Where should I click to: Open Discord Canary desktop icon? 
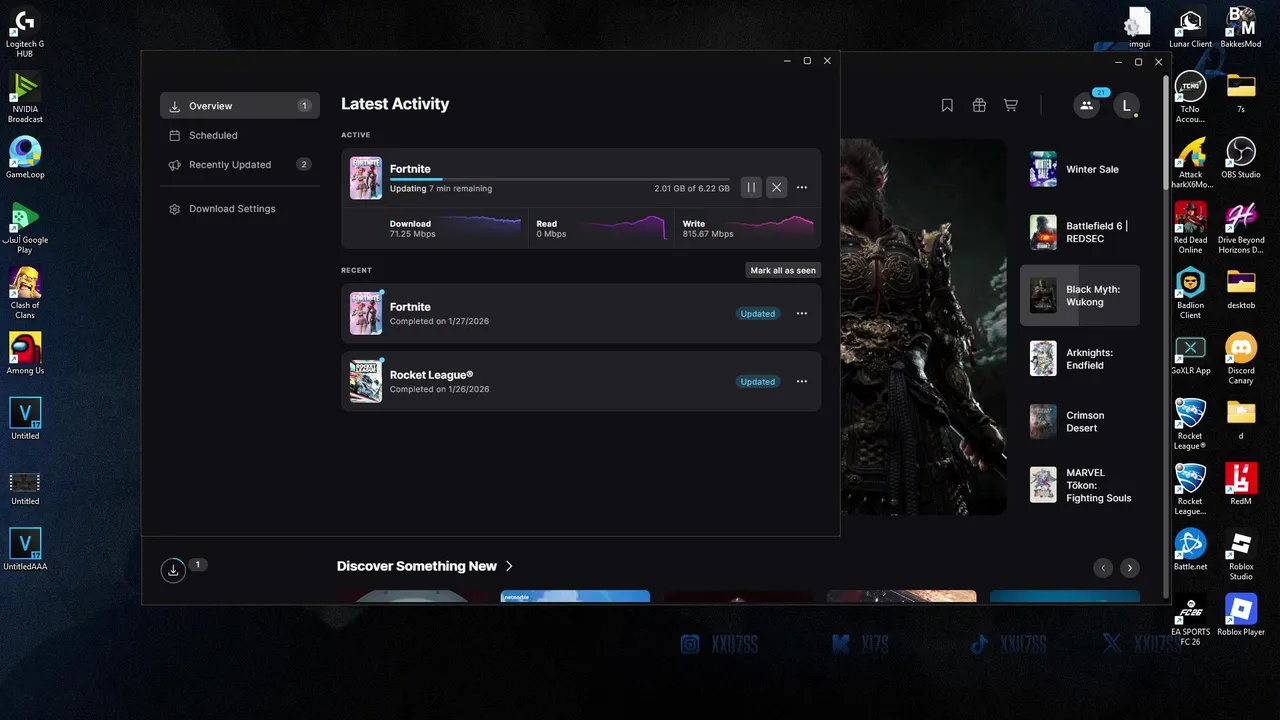1241,359
